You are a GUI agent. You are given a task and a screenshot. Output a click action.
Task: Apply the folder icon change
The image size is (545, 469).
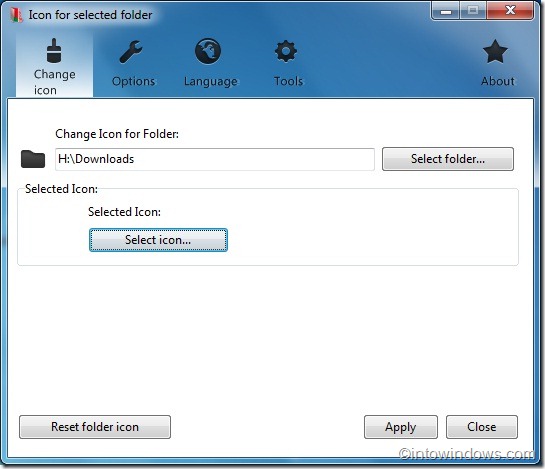coord(400,427)
